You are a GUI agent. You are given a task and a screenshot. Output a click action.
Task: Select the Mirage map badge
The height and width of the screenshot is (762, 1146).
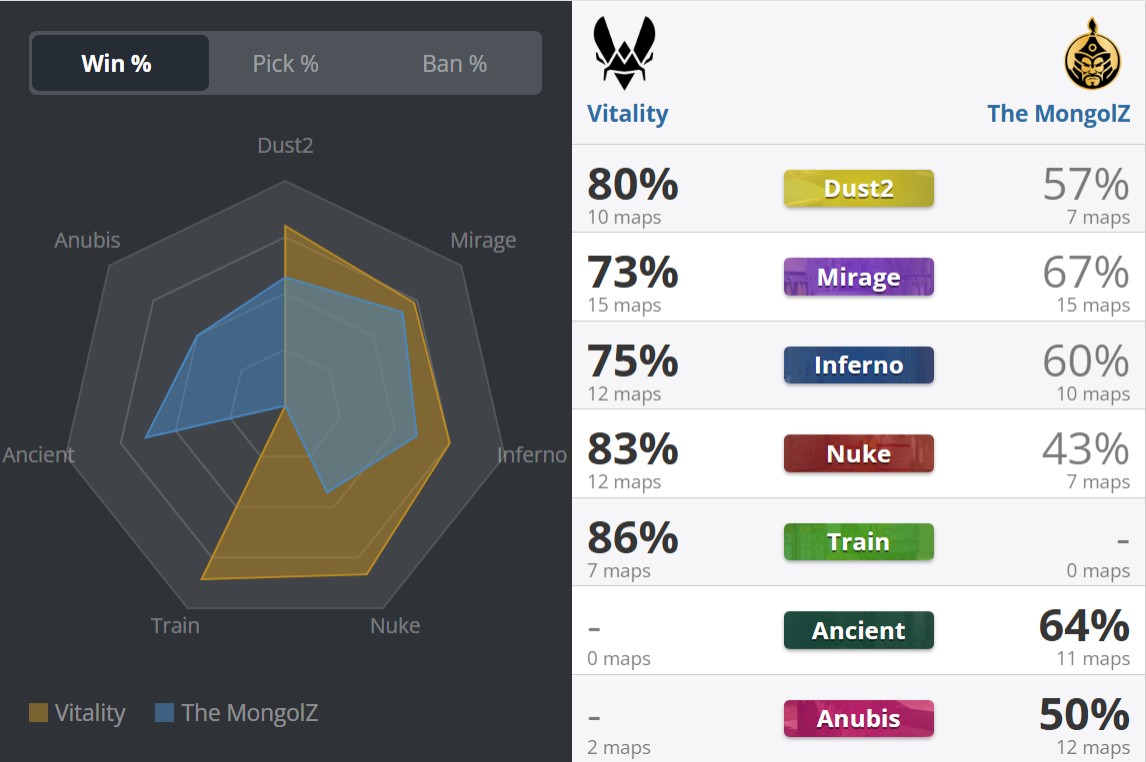tap(859, 277)
